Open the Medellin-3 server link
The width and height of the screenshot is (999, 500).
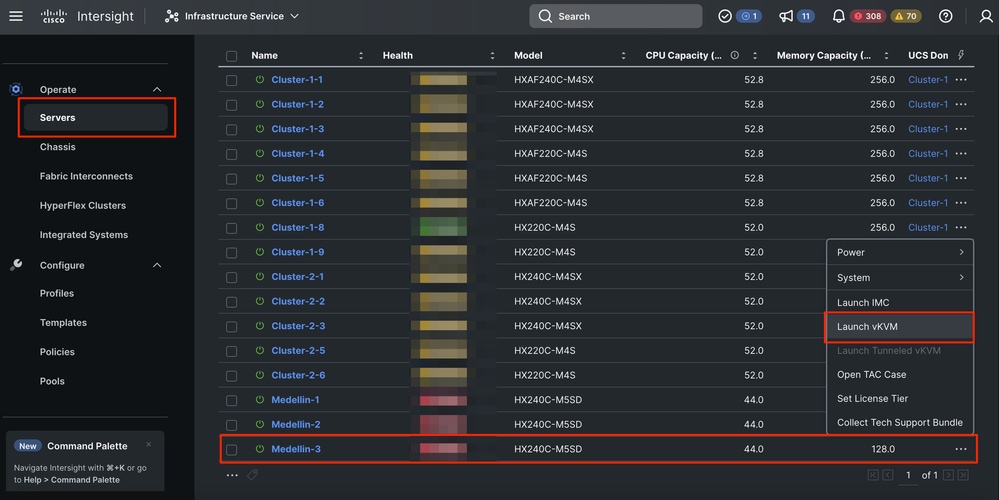(296, 449)
